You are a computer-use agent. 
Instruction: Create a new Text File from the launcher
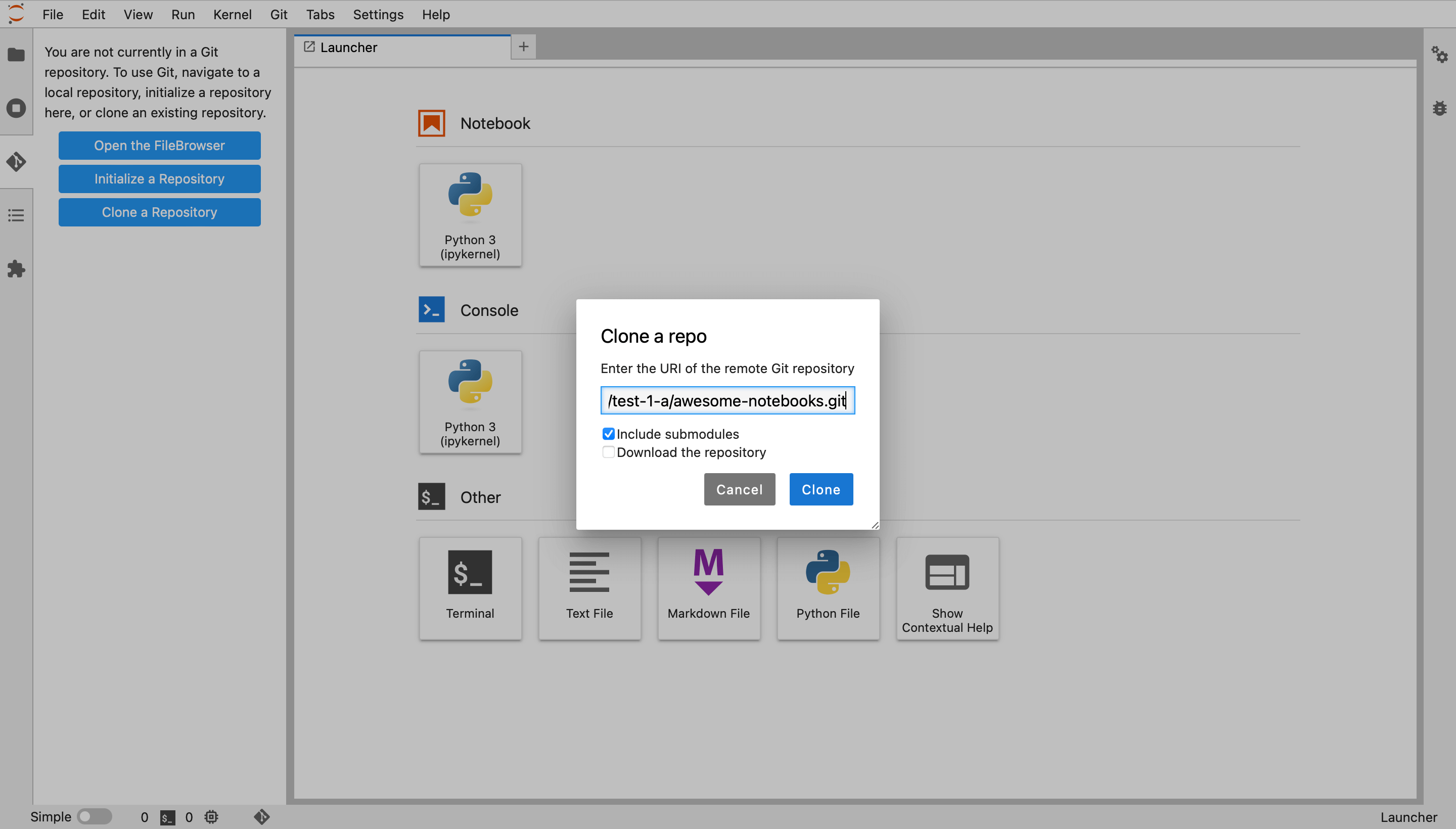[589, 587]
